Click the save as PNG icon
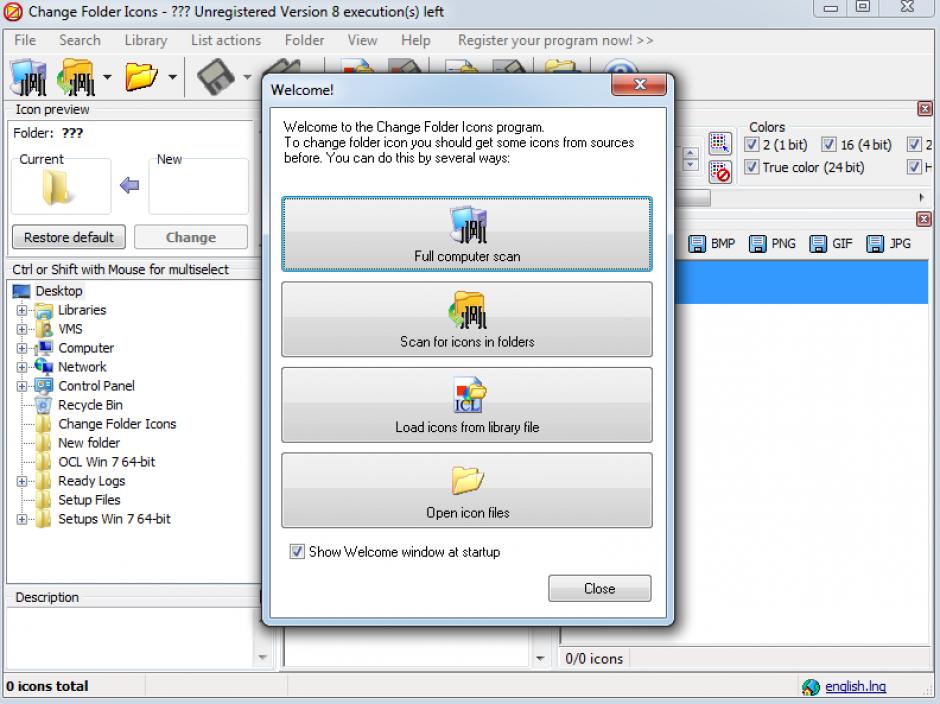This screenshot has height=704, width=940. 757,243
